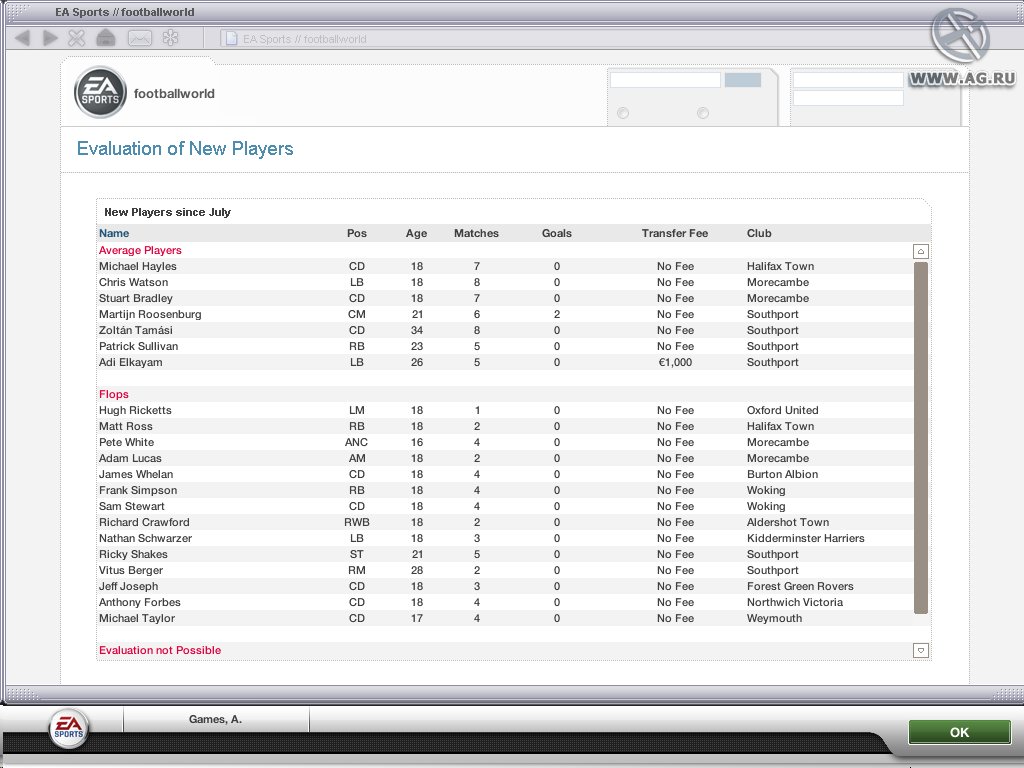Viewport: 1024px width, 768px height.
Task: Select the left radio button in the search panel
Action: [x=622, y=113]
